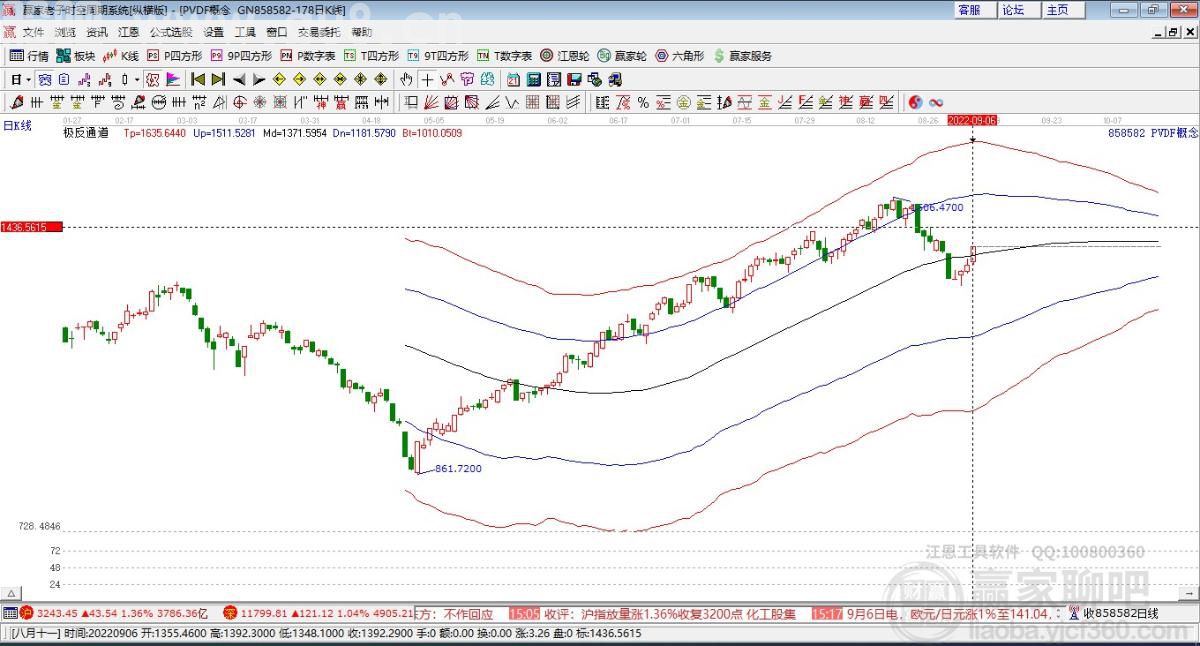Open the 交易委托 menu

[x=319, y=32]
